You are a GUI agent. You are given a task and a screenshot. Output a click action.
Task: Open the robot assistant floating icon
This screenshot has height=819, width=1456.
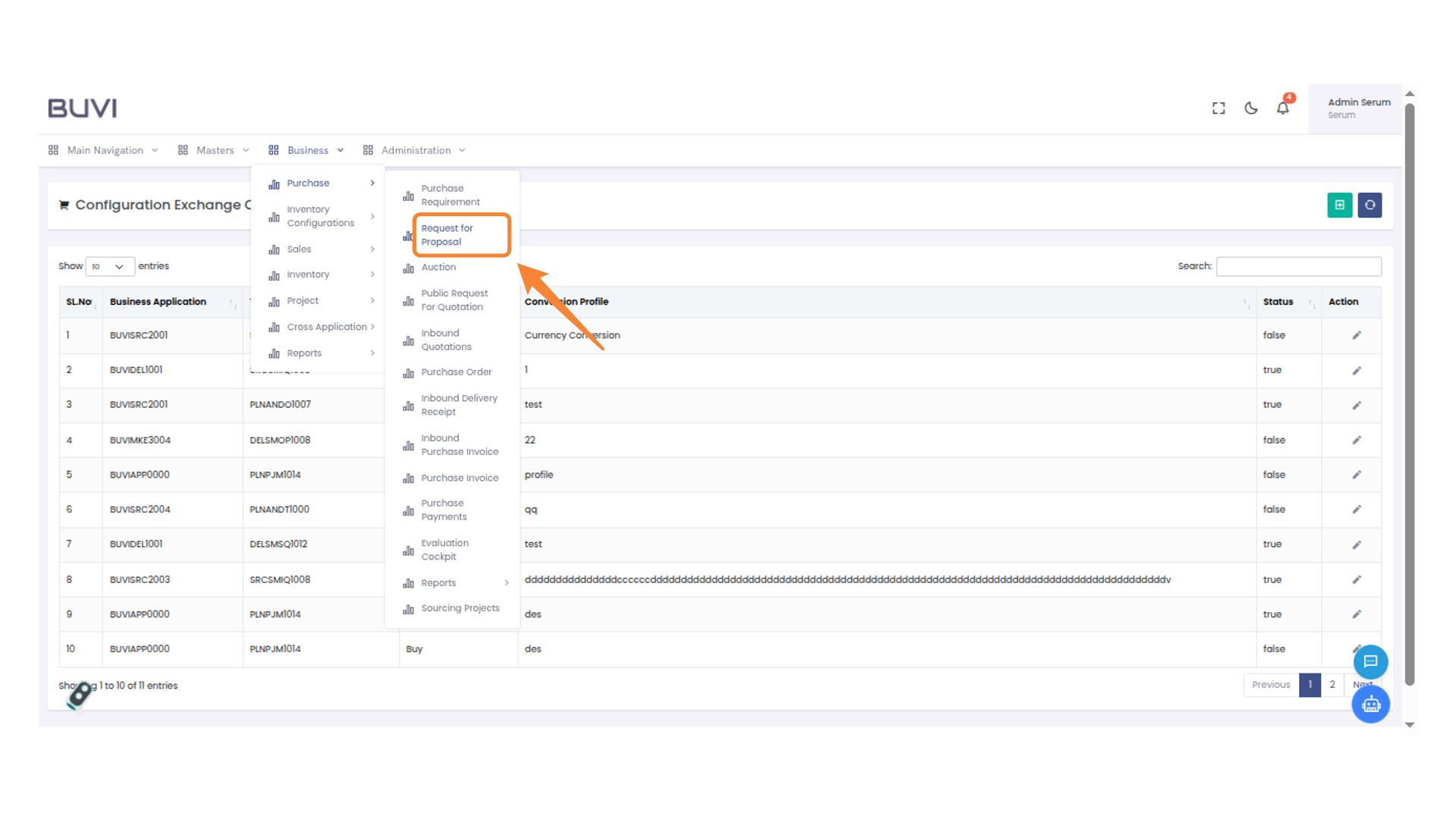point(1370,704)
